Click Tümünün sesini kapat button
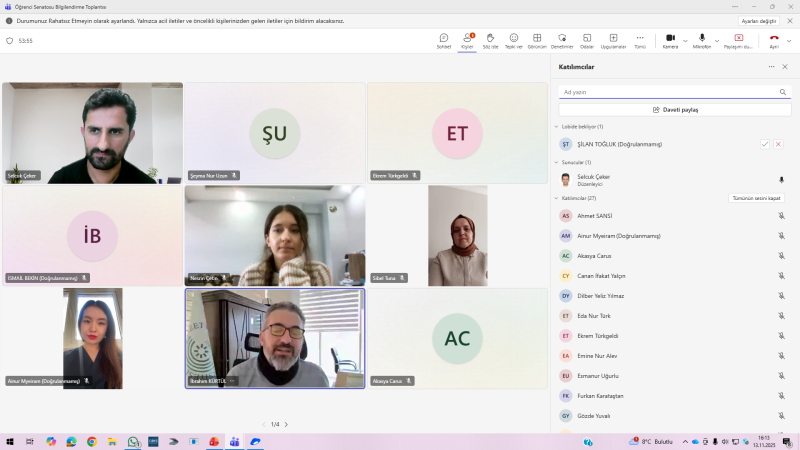The width and height of the screenshot is (800, 450). click(756, 198)
